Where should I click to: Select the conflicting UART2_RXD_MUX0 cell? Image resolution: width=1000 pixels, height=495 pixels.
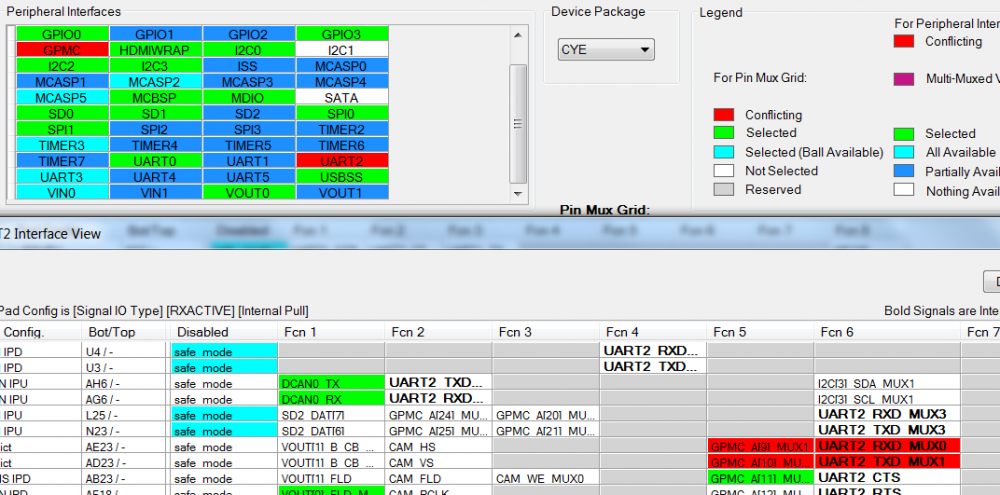(886, 447)
